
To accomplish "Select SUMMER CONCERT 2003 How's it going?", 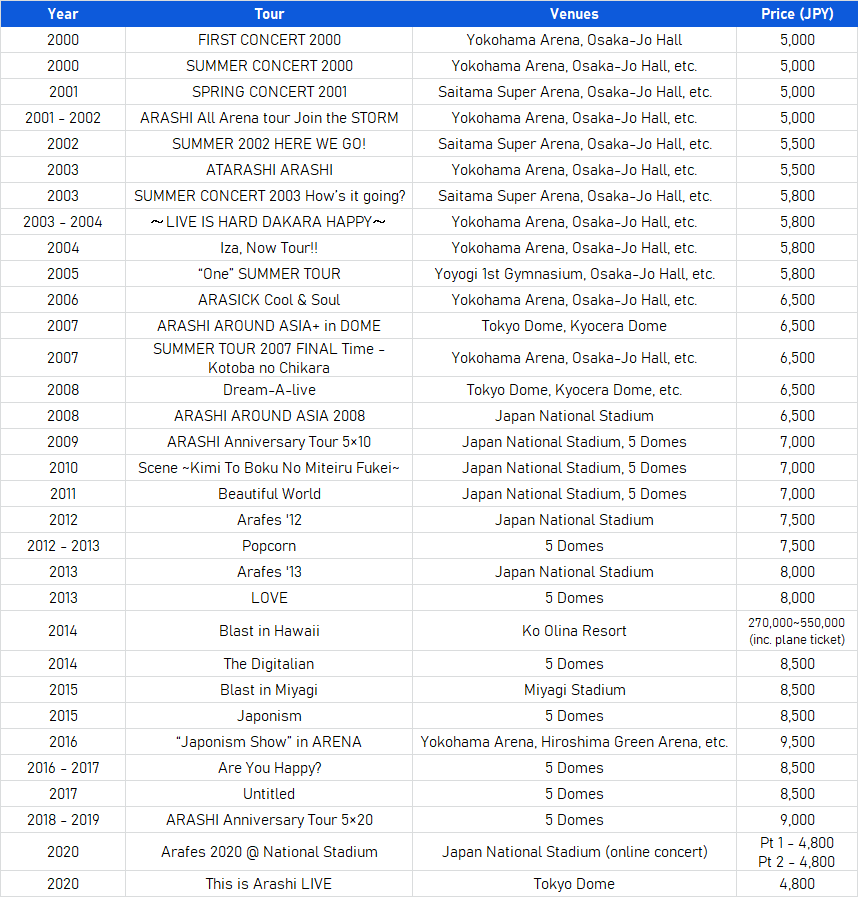I will (269, 196).
